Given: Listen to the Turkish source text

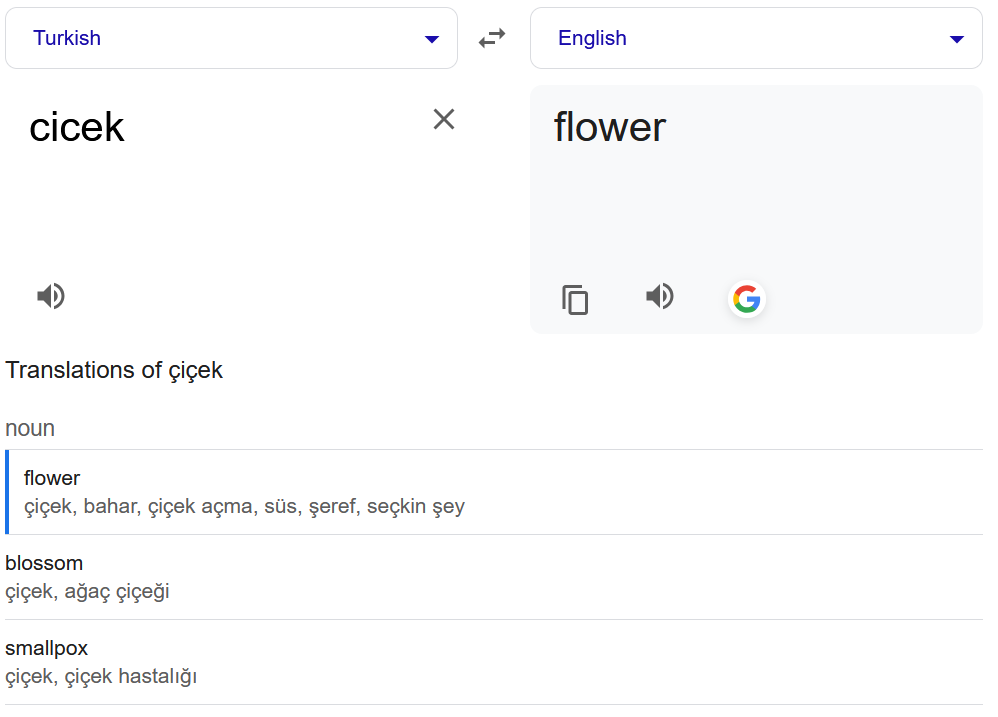Looking at the screenshot, I should 51,296.
